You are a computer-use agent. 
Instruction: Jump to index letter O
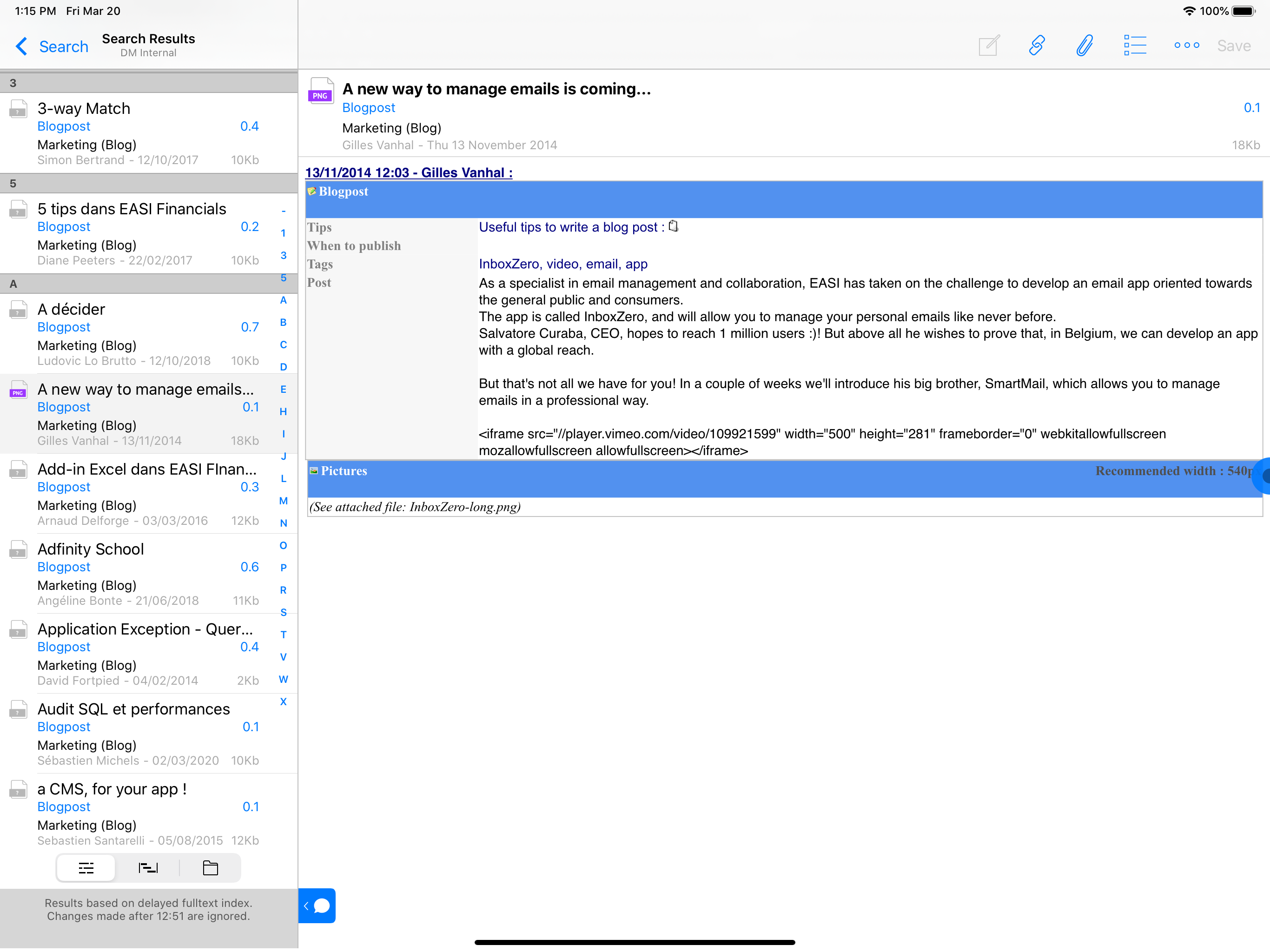click(283, 545)
